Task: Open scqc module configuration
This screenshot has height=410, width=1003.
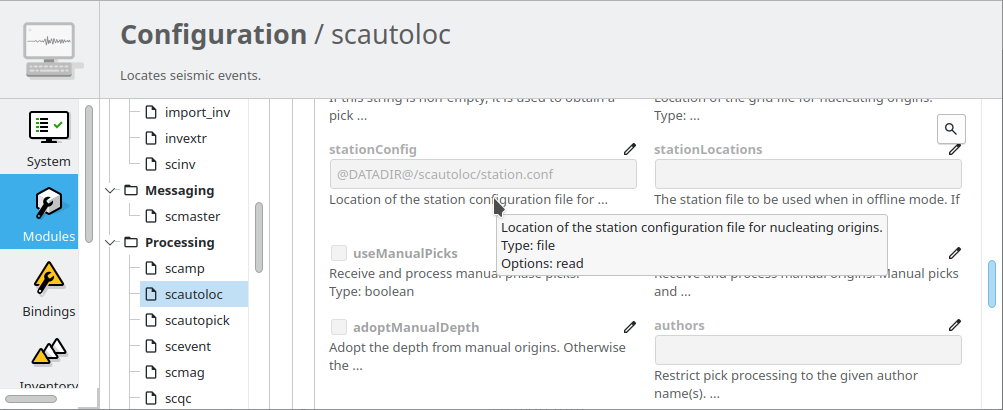Action: point(178,398)
